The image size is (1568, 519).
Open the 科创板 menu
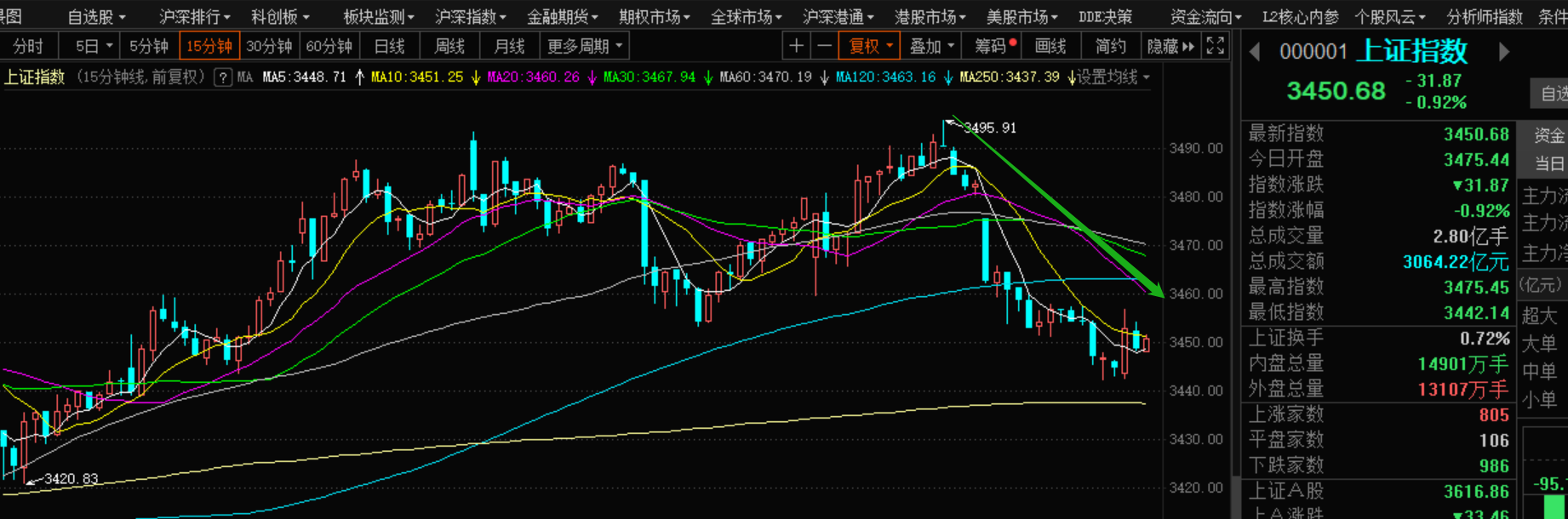(280, 16)
